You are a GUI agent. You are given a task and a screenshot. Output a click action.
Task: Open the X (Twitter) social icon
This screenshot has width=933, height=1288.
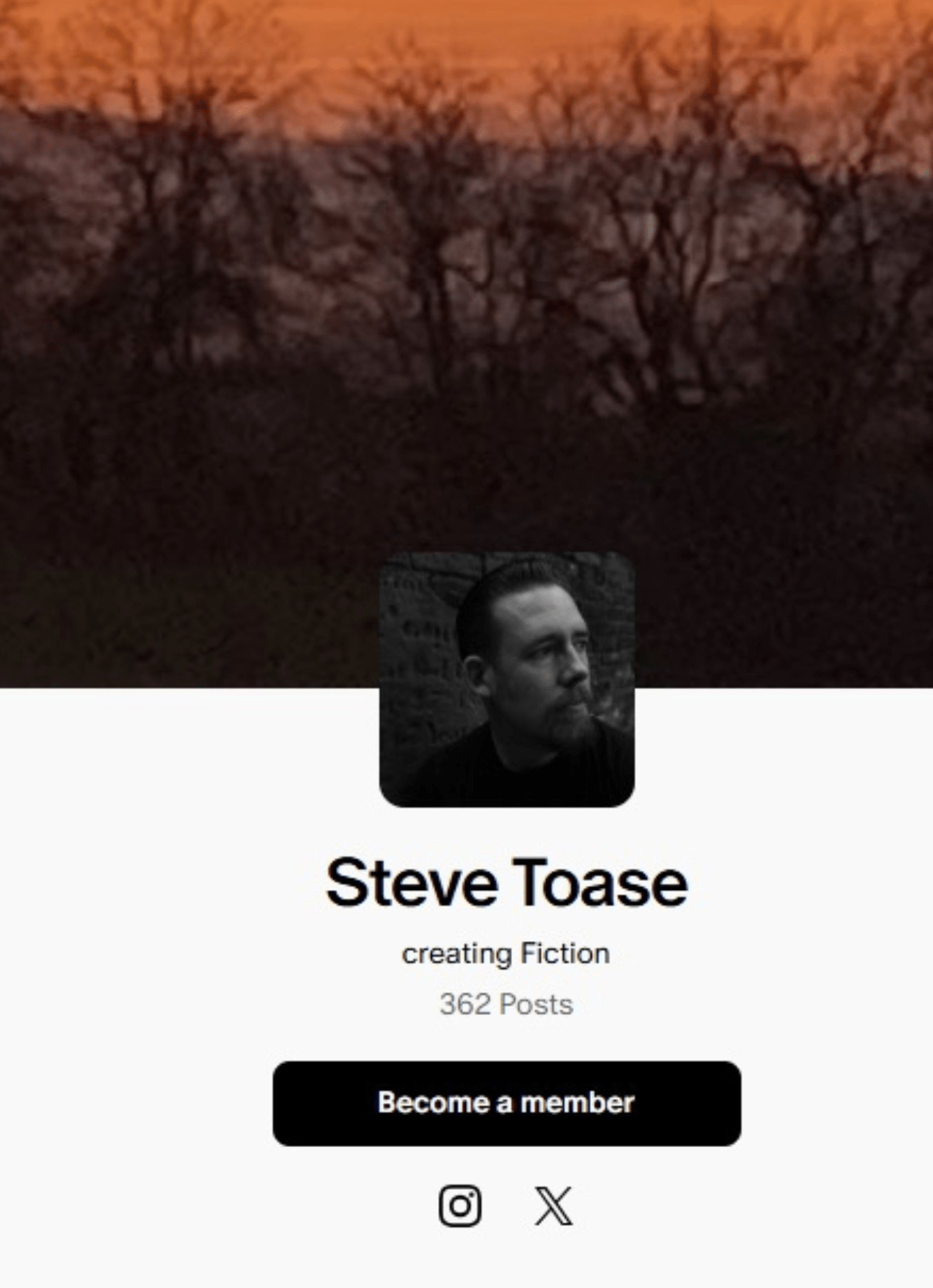[x=554, y=1206]
